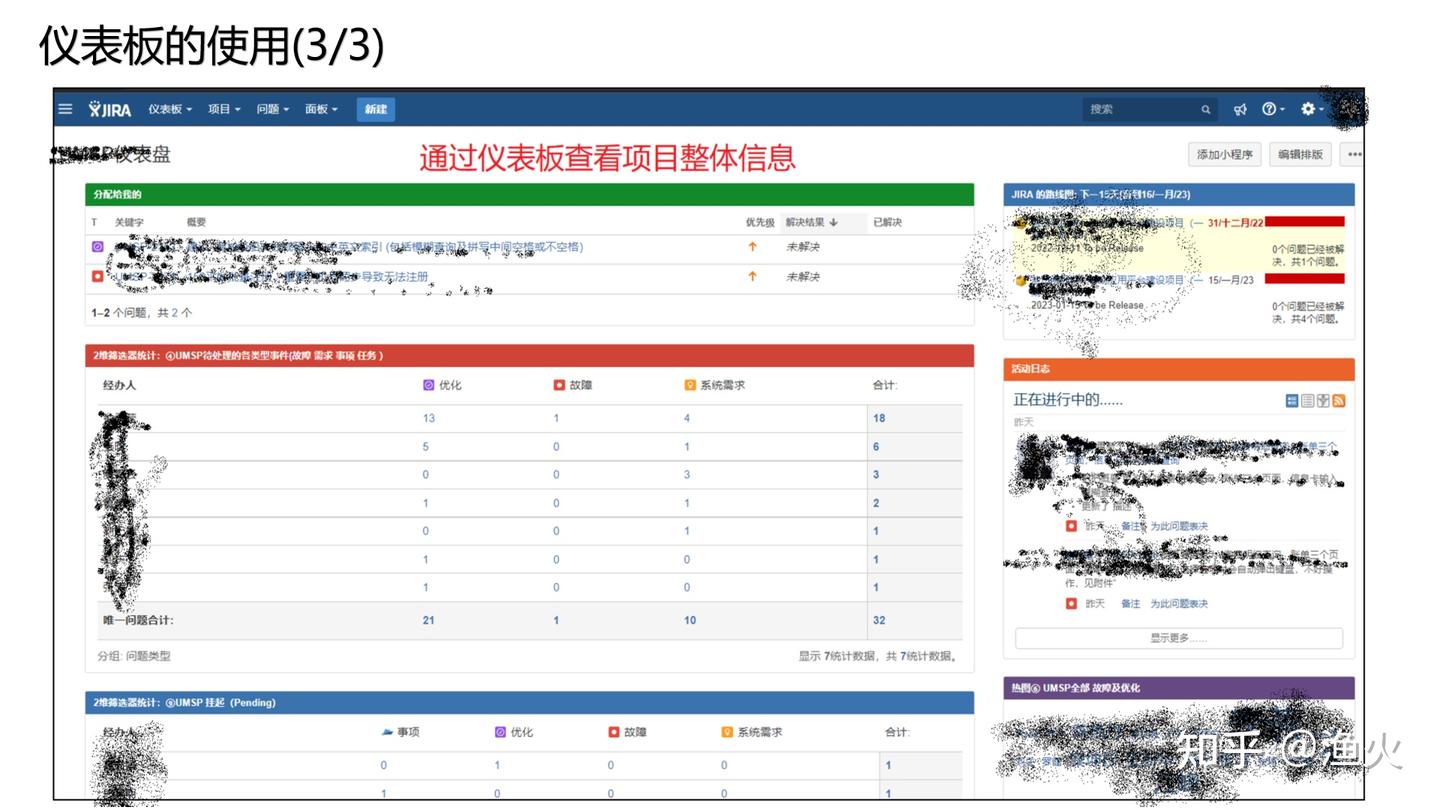This screenshot has height=810, width=1440.
Task: Click the JIRA logo
Action: tap(110, 109)
